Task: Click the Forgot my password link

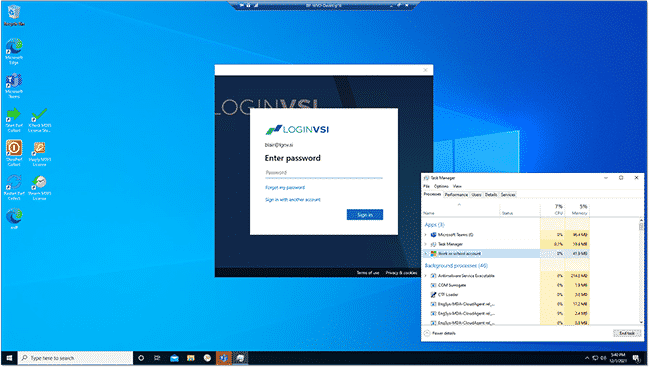Action: click(285, 188)
